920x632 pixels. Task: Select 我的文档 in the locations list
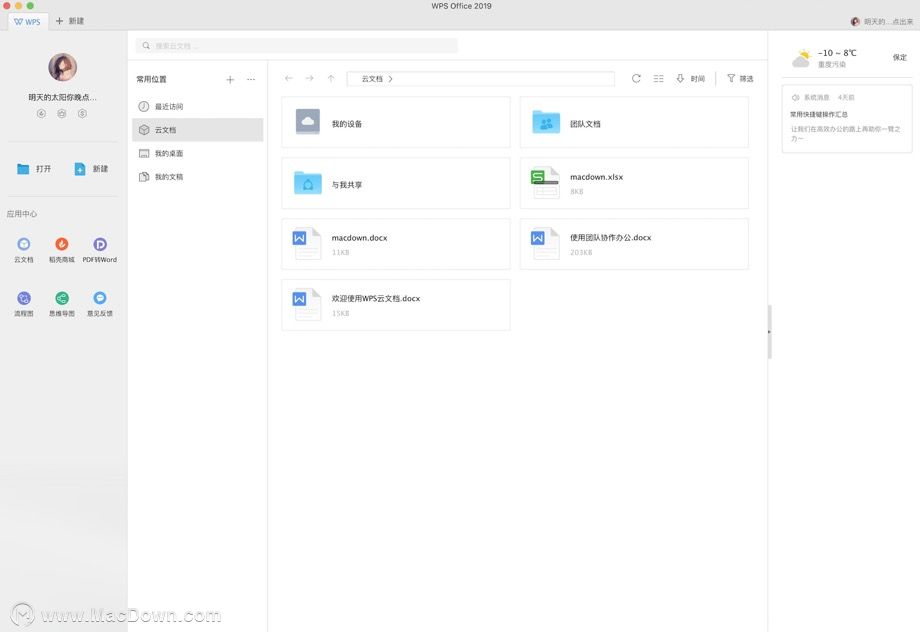point(198,177)
